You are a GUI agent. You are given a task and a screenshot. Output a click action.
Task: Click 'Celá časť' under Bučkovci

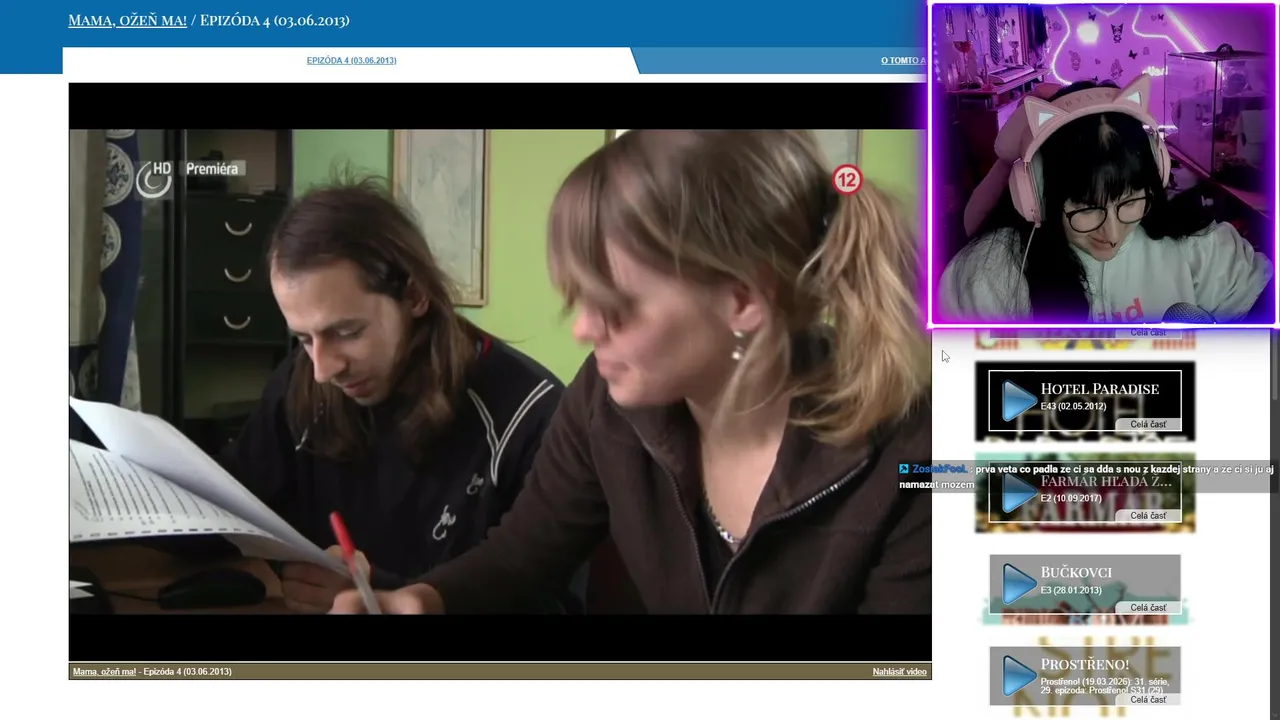point(1148,608)
